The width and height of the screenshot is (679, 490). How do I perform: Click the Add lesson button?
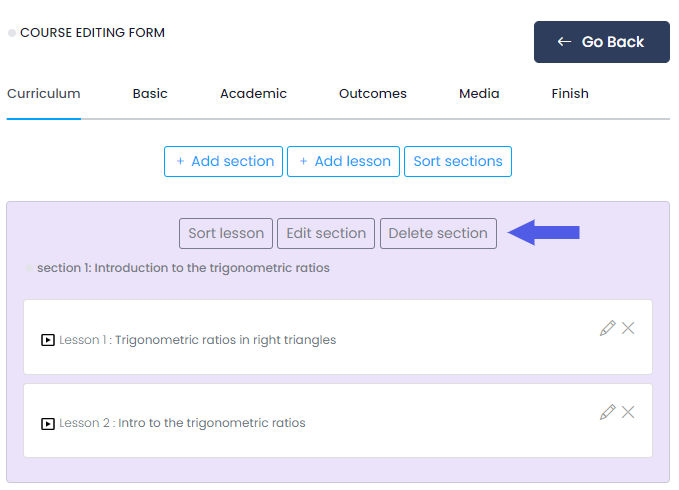point(343,162)
